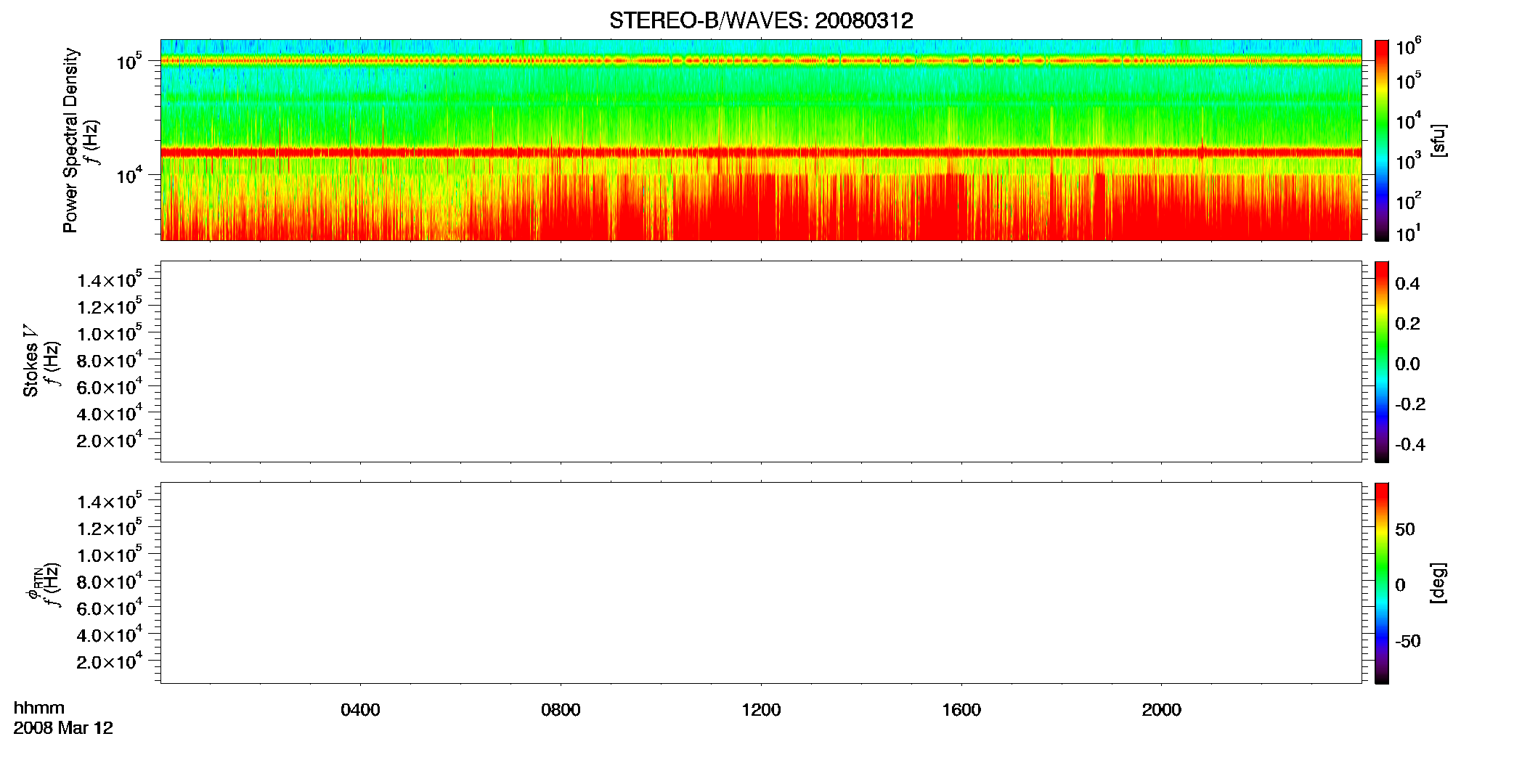Click the STEREO-B/WAVES: 20080312 plot title

(x=761, y=20)
